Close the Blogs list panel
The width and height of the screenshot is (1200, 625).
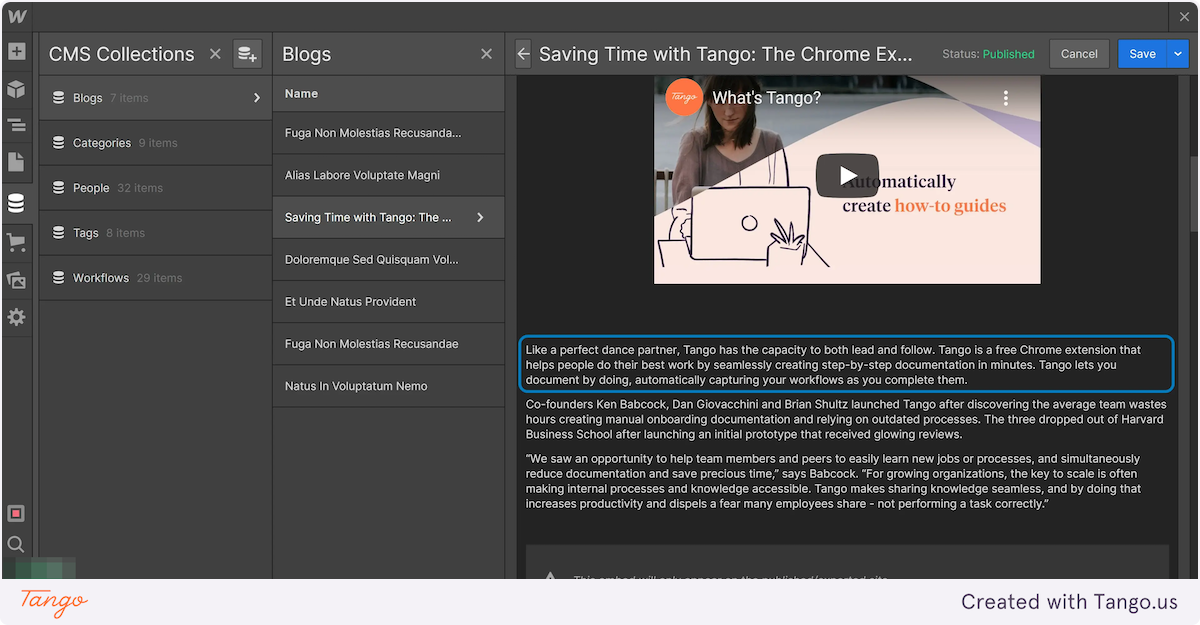click(x=487, y=54)
